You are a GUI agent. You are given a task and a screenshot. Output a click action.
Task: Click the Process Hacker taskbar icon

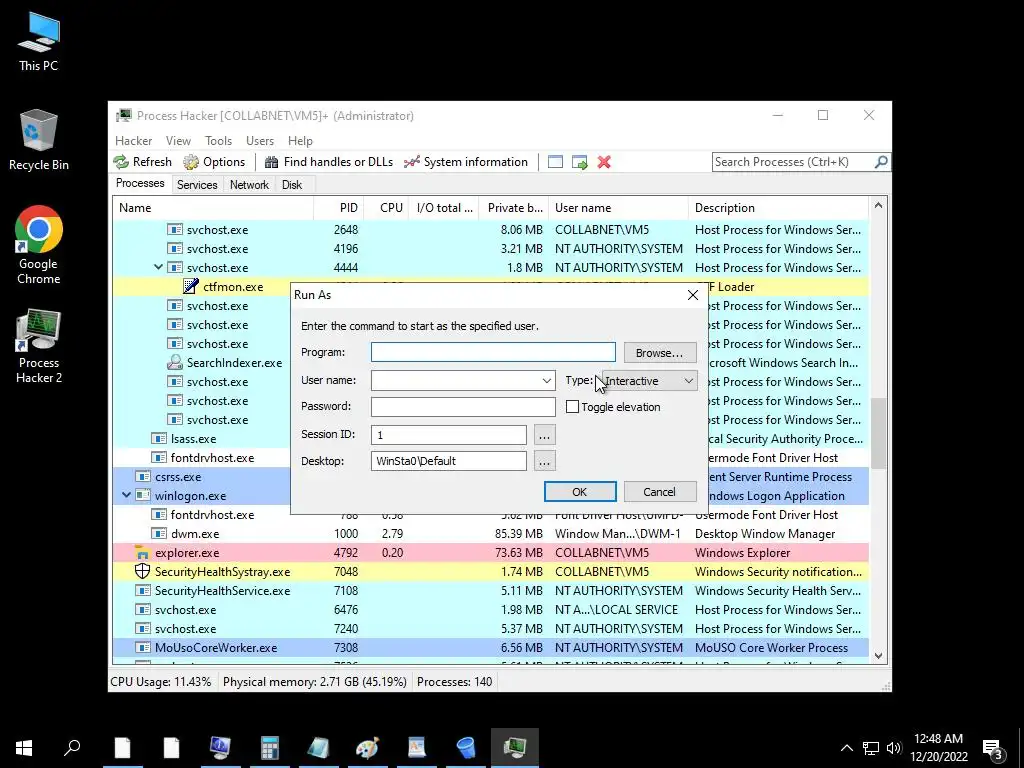515,747
